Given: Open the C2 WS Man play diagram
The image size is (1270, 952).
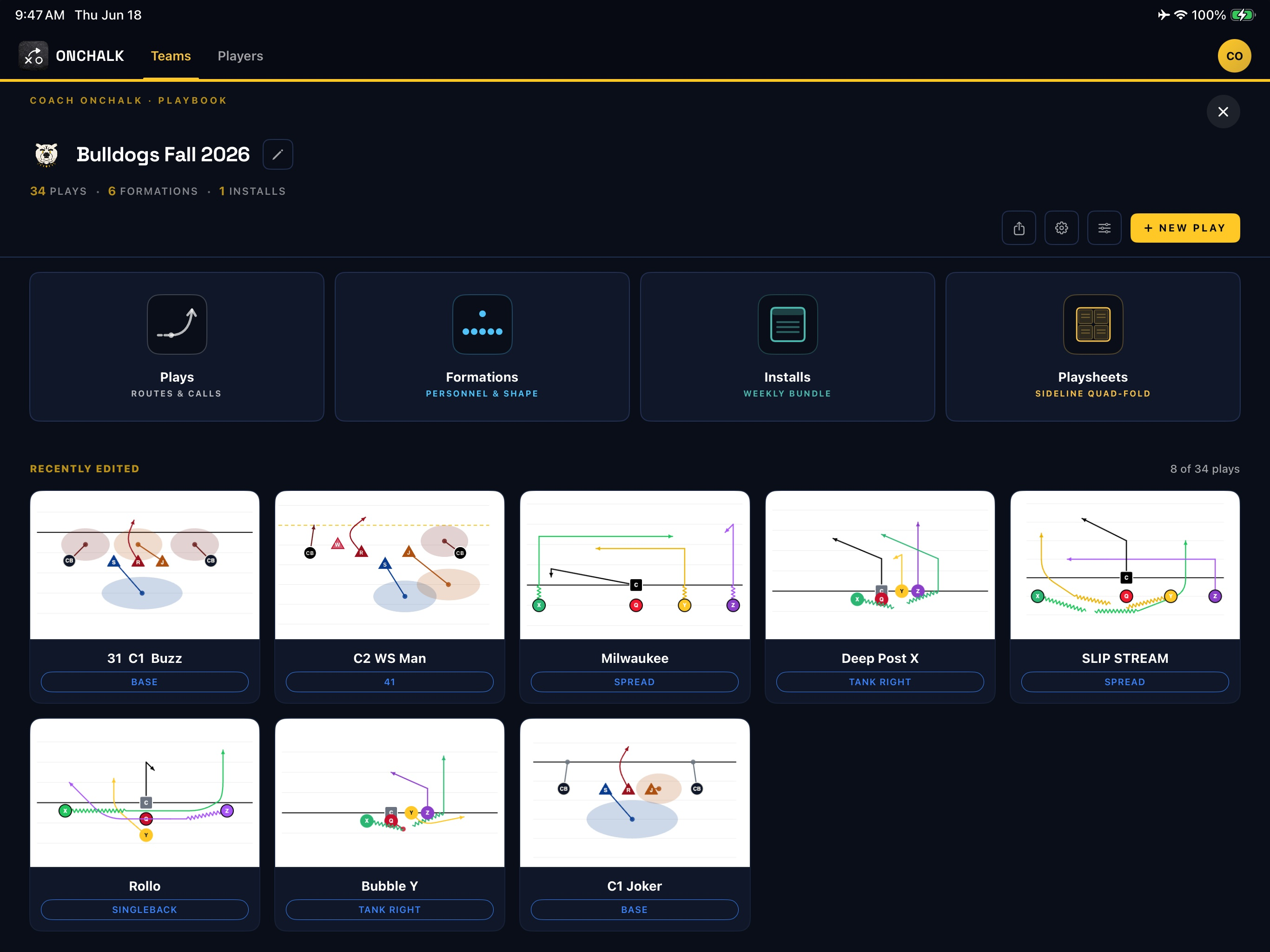Looking at the screenshot, I should pos(389,565).
